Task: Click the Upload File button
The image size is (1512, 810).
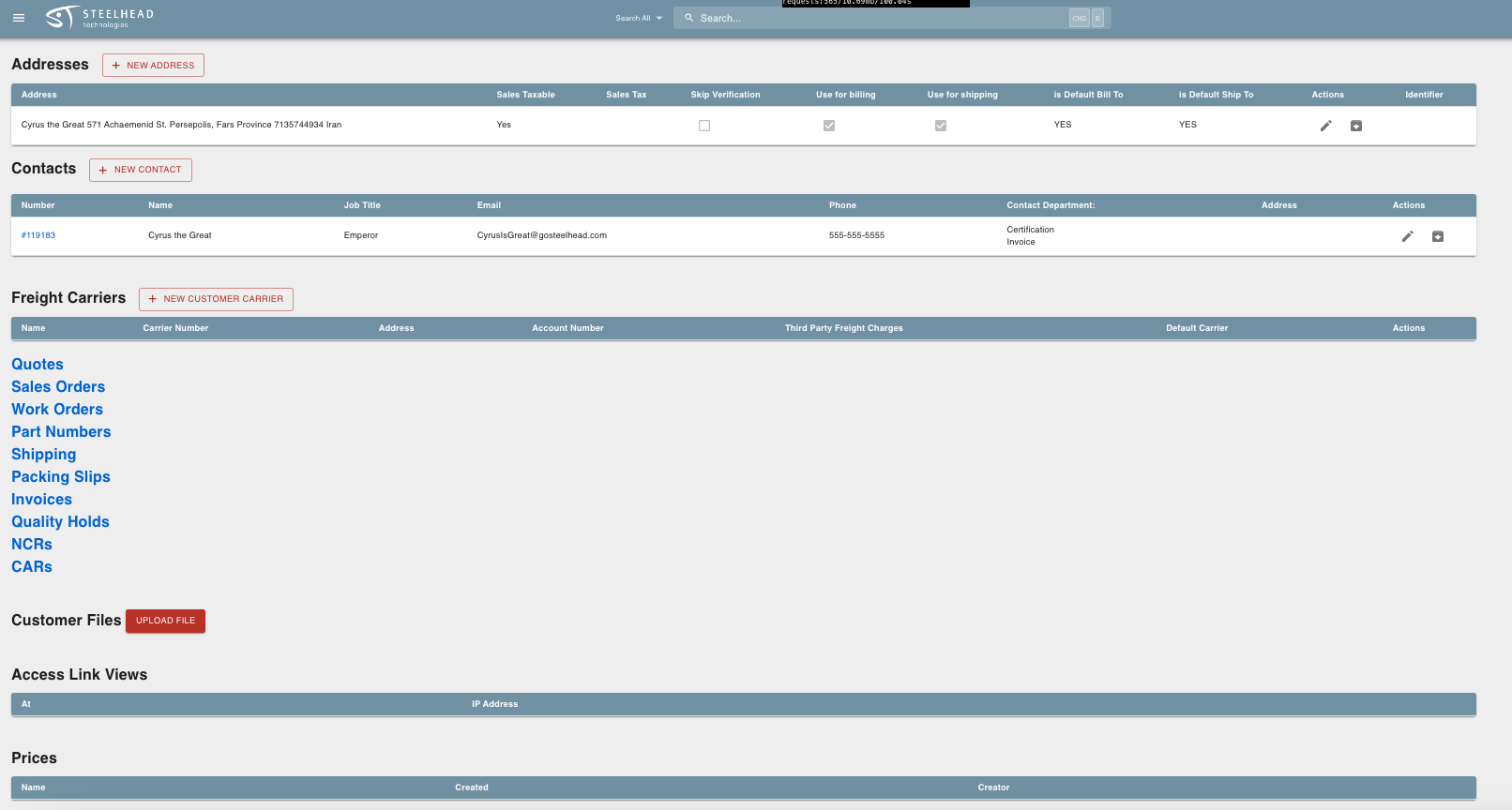Action: pyautogui.click(x=165, y=621)
